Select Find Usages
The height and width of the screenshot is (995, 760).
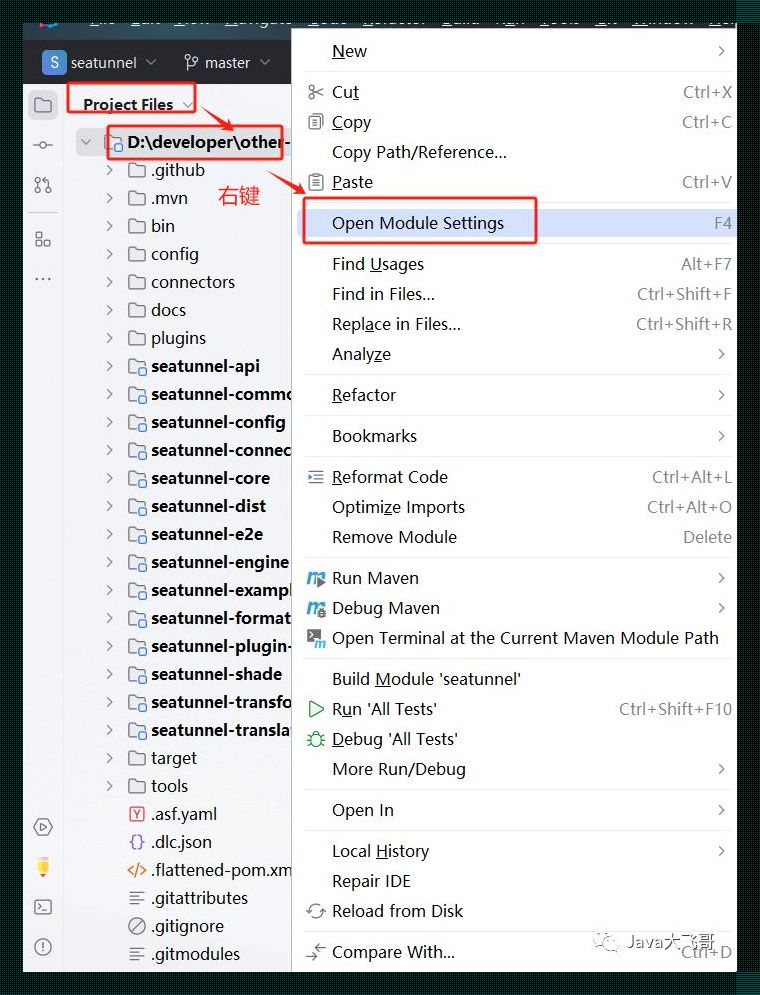(516, 264)
